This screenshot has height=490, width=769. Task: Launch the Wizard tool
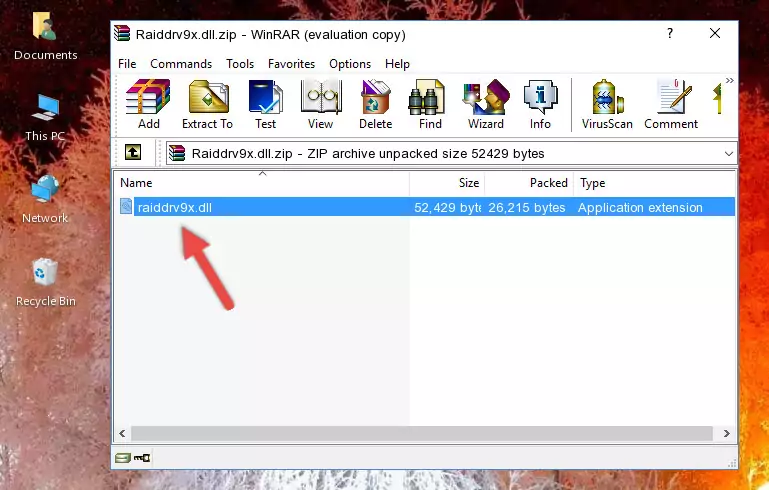point(486,104)
